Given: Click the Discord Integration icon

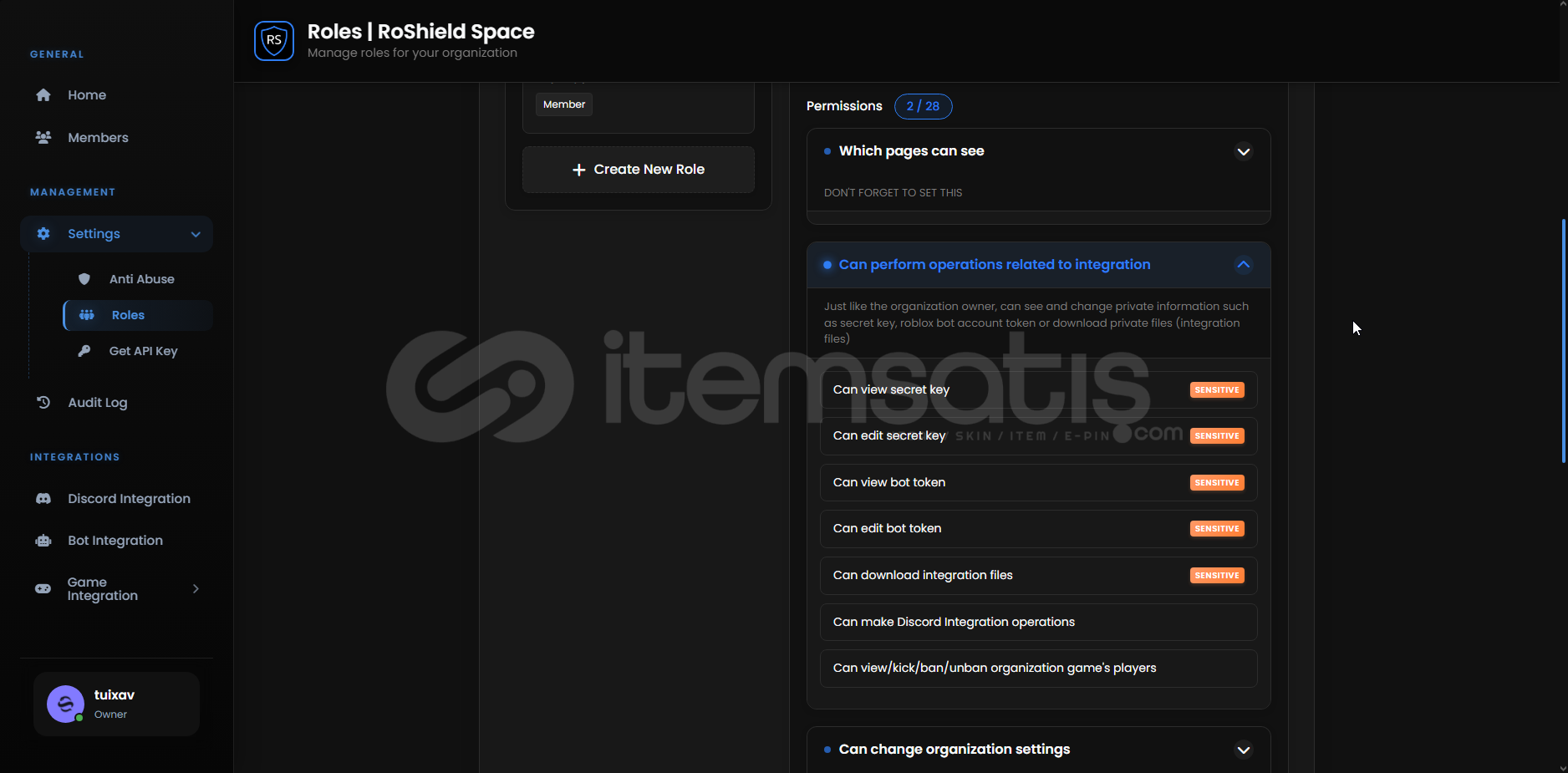Looking at the screenshot, I should click(x=43, y=499).
